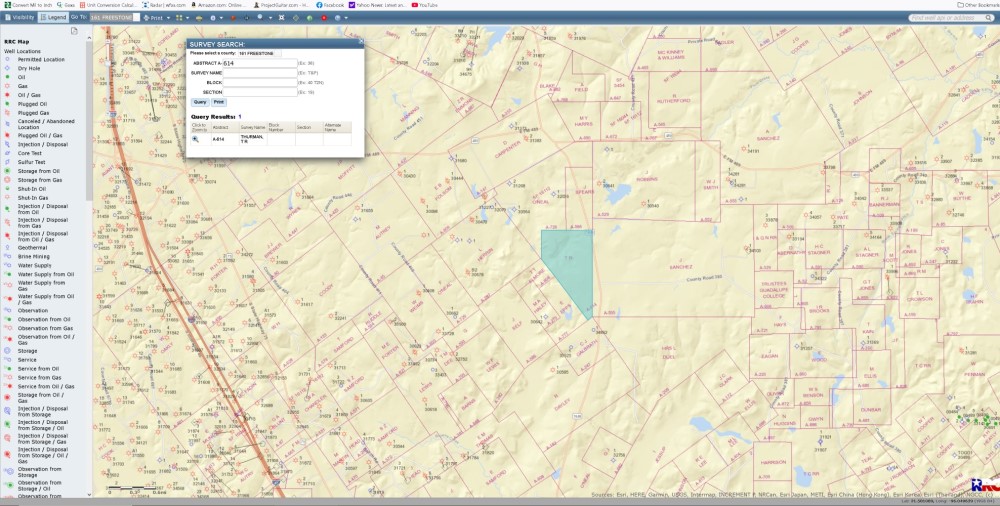Screen dimensions: 1000x506
Task: Click the Storage from Gas legend entry
Action: (x=33, y=180)
